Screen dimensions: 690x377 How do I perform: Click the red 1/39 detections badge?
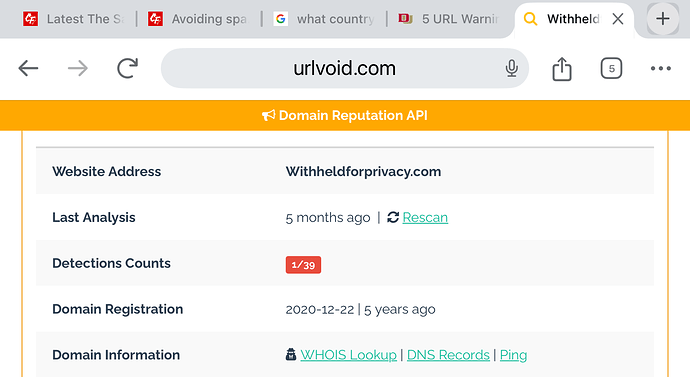[x=303, y=265]
